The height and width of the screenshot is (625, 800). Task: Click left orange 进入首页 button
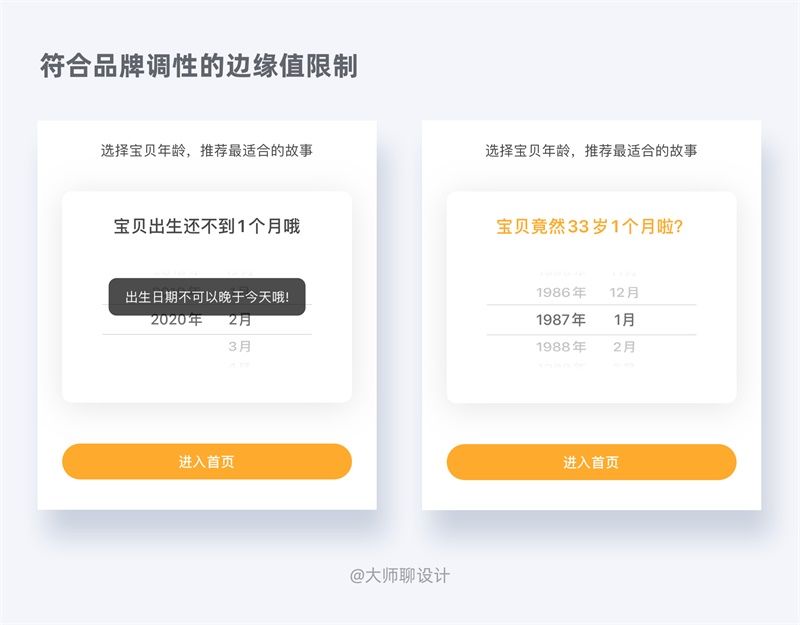pyautogui.click(x=207, y=461)
